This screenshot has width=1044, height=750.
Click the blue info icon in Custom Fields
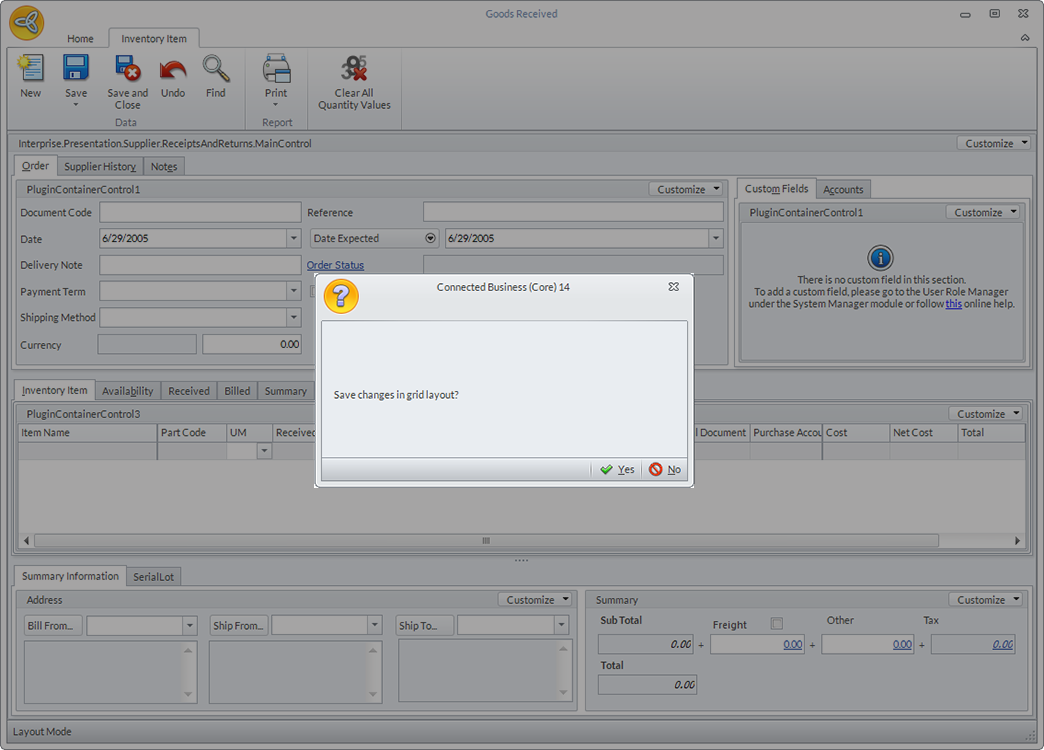[879, 257]
